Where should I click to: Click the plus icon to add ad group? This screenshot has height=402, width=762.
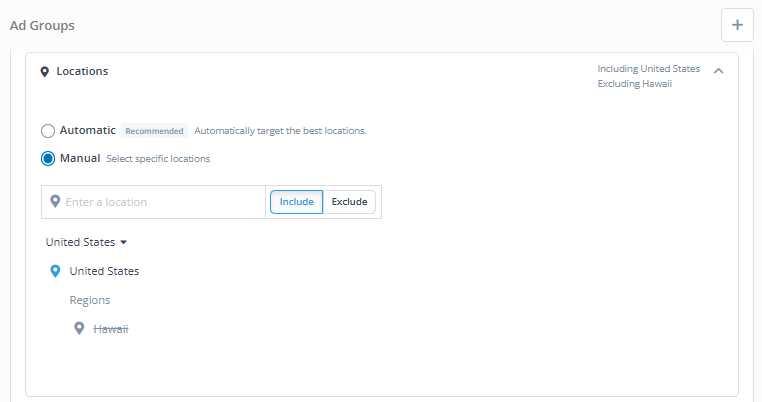(737, 25)
